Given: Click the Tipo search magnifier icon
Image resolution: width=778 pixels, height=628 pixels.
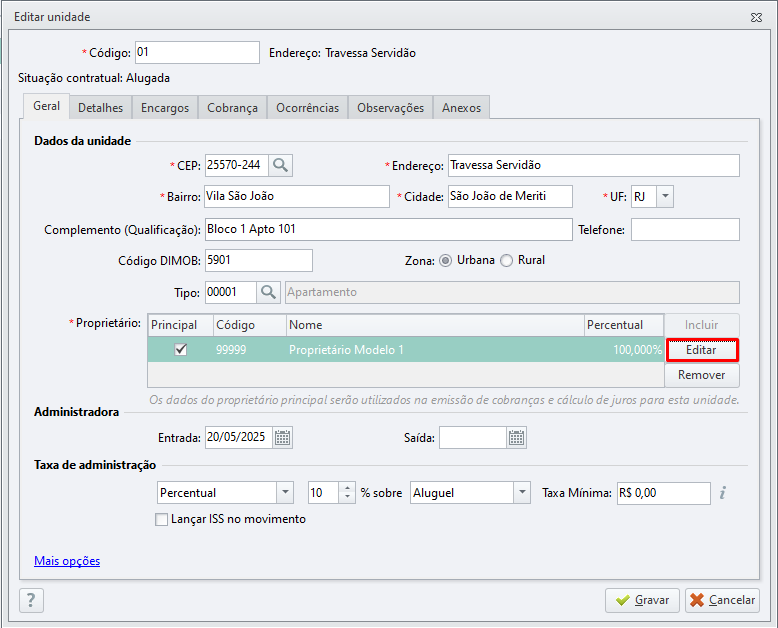Looking at the screenshot, I should point(268,292).
